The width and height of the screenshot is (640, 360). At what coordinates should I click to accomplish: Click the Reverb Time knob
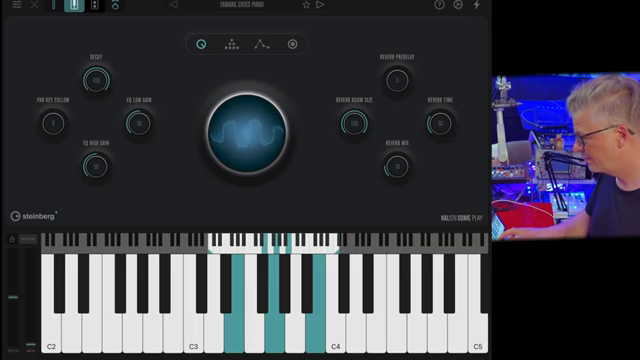pyautogui.click(x=440, y=123)
